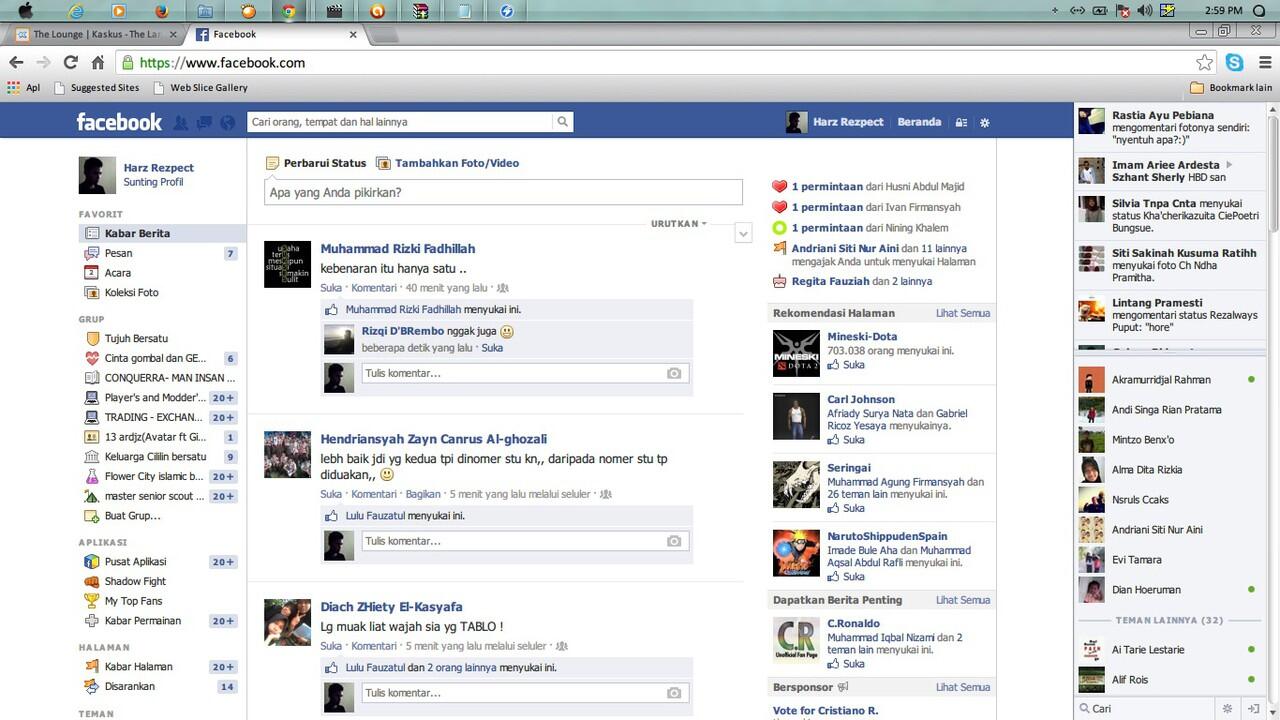
Task: Click the Facebook search field
Action: (x=400, y=122)
